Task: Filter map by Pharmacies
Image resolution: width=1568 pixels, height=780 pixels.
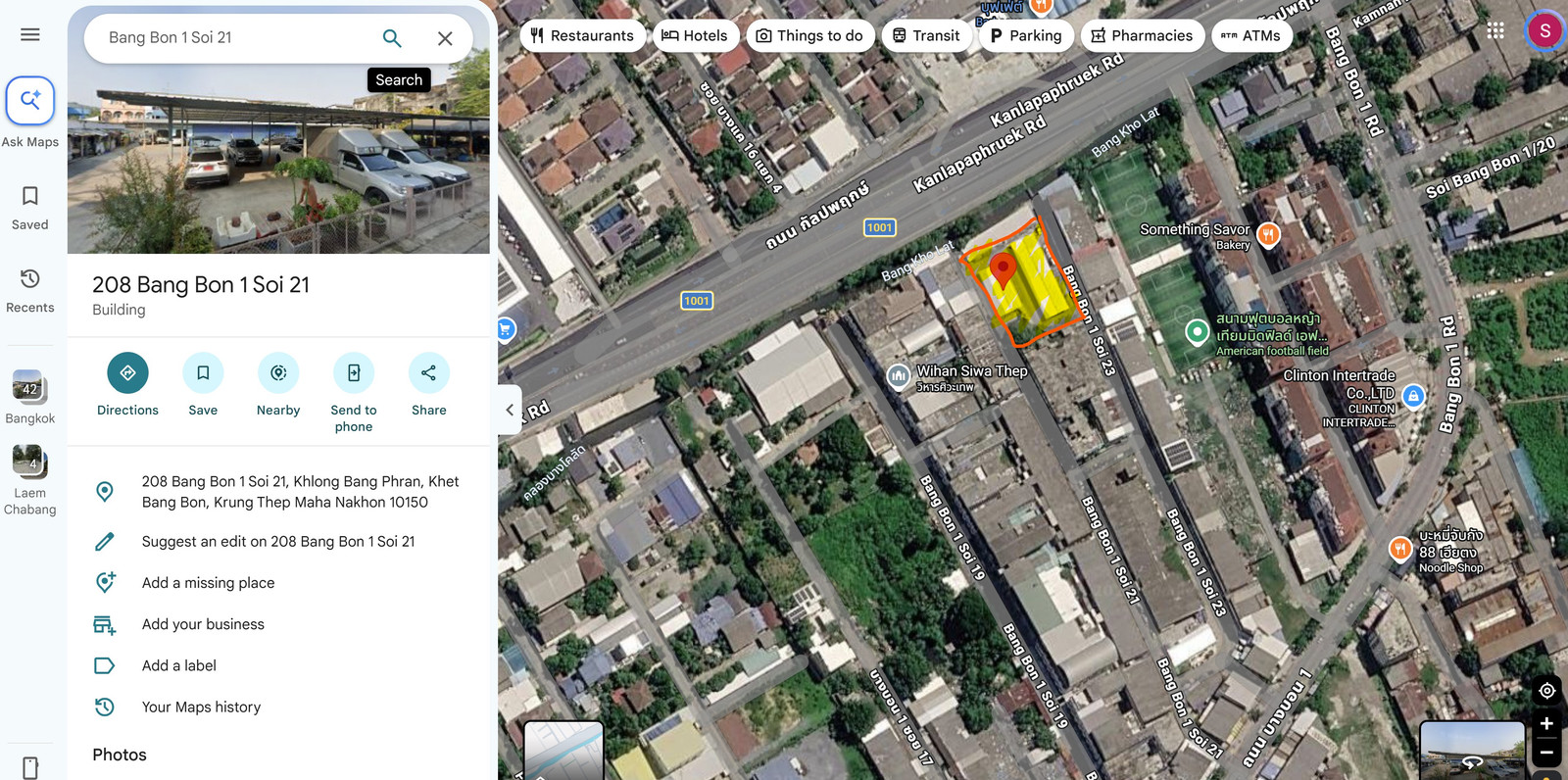Action: 1142,35
